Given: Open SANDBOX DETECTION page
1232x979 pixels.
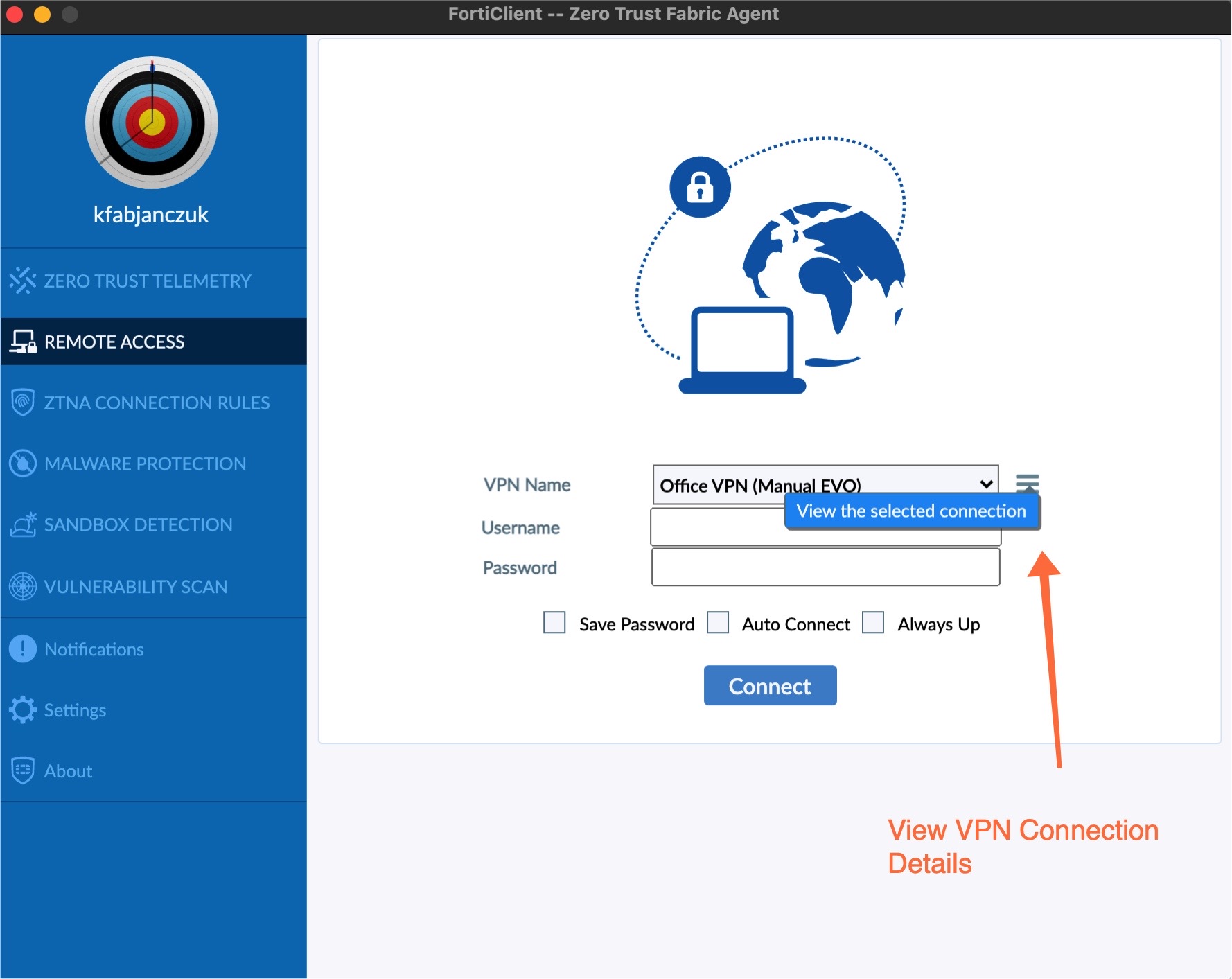Looking at the screenshot, I should click(x=154, y=524).
